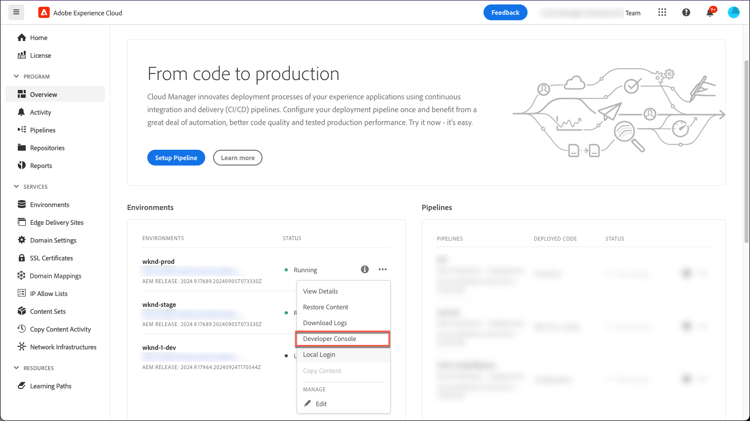The image size is (750, 421).
Task: Click the vertical page scrollbar
Action: tap(746, 150)
